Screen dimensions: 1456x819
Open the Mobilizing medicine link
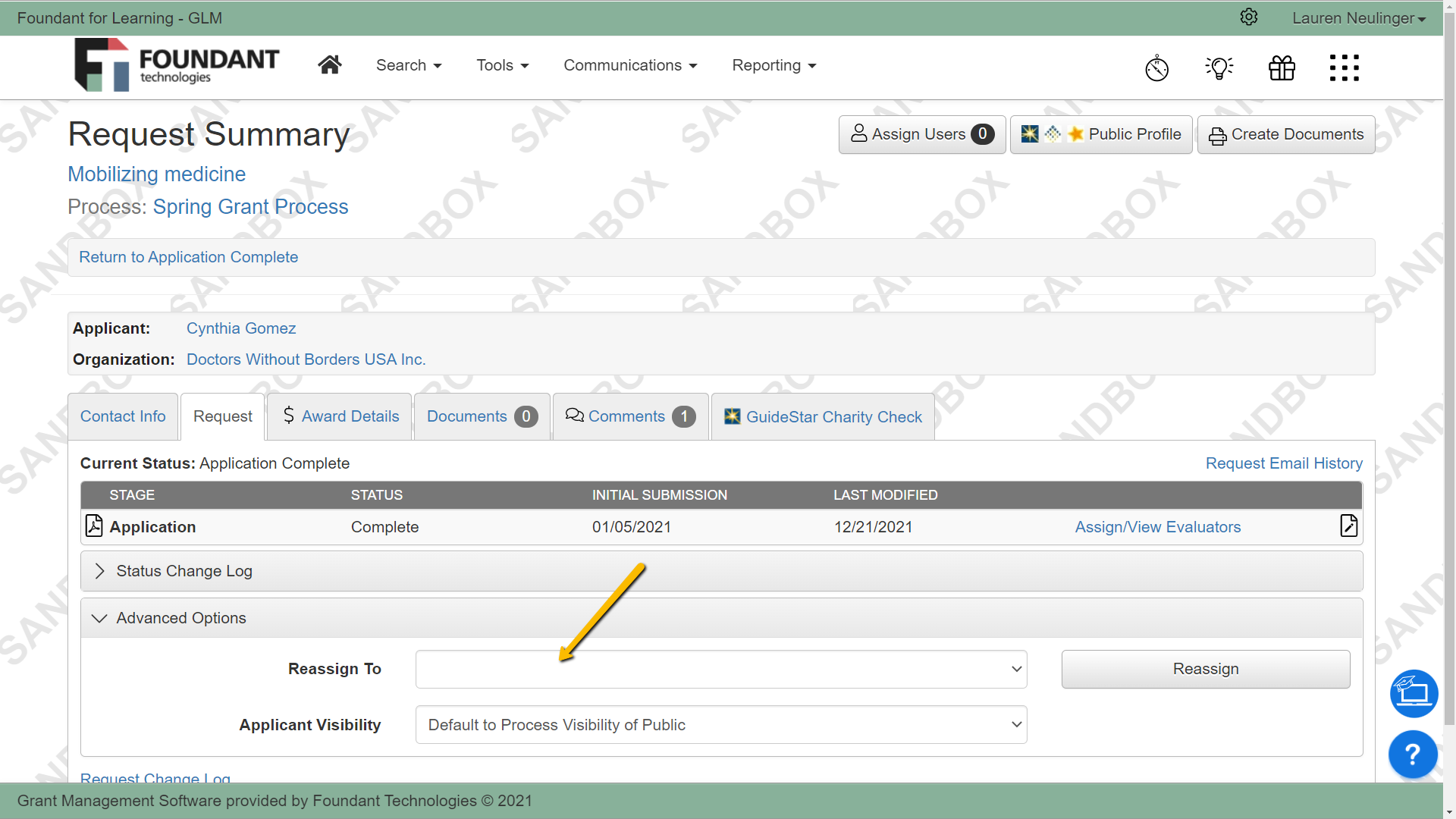click(156, 174)
